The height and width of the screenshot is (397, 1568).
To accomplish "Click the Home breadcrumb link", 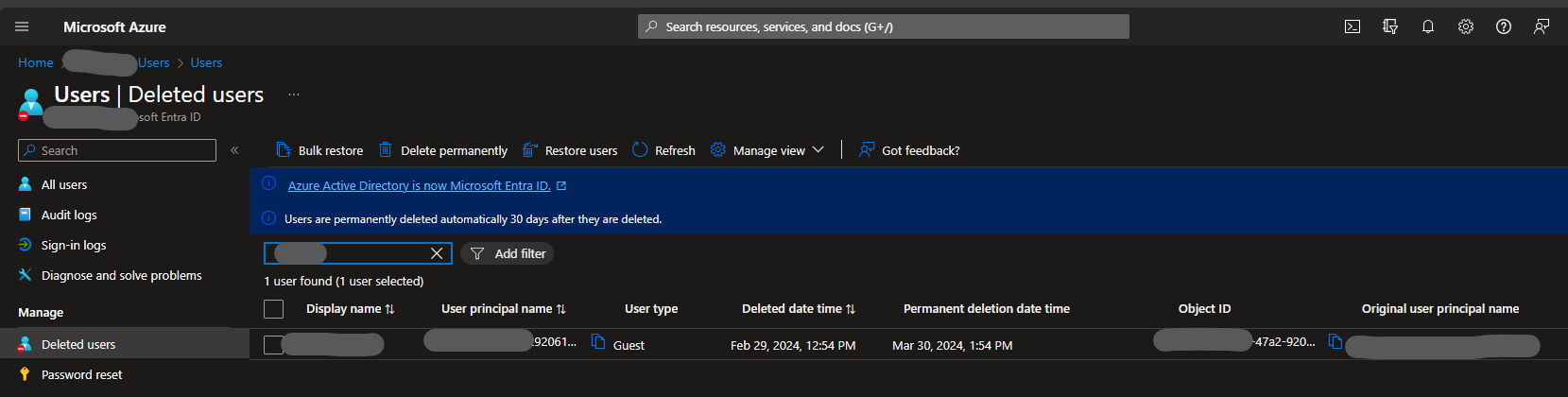I will pos(36,62).
